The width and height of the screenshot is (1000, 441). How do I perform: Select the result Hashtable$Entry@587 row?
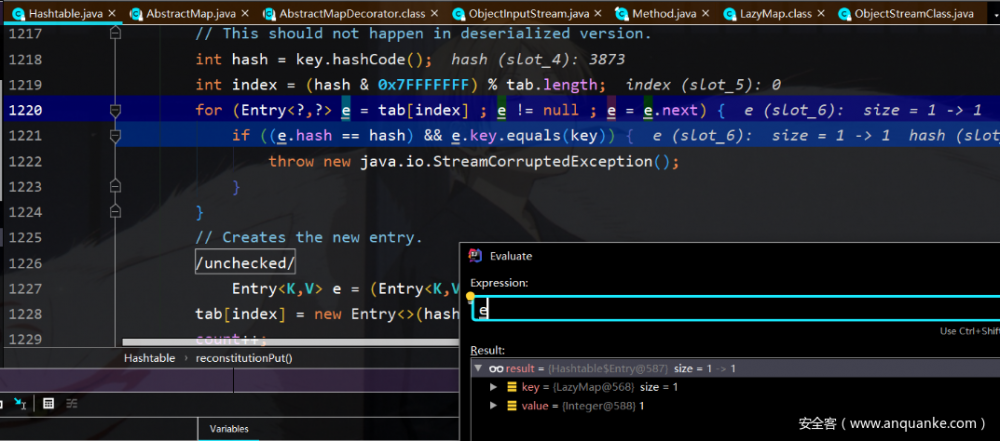(x=735, y=368)
